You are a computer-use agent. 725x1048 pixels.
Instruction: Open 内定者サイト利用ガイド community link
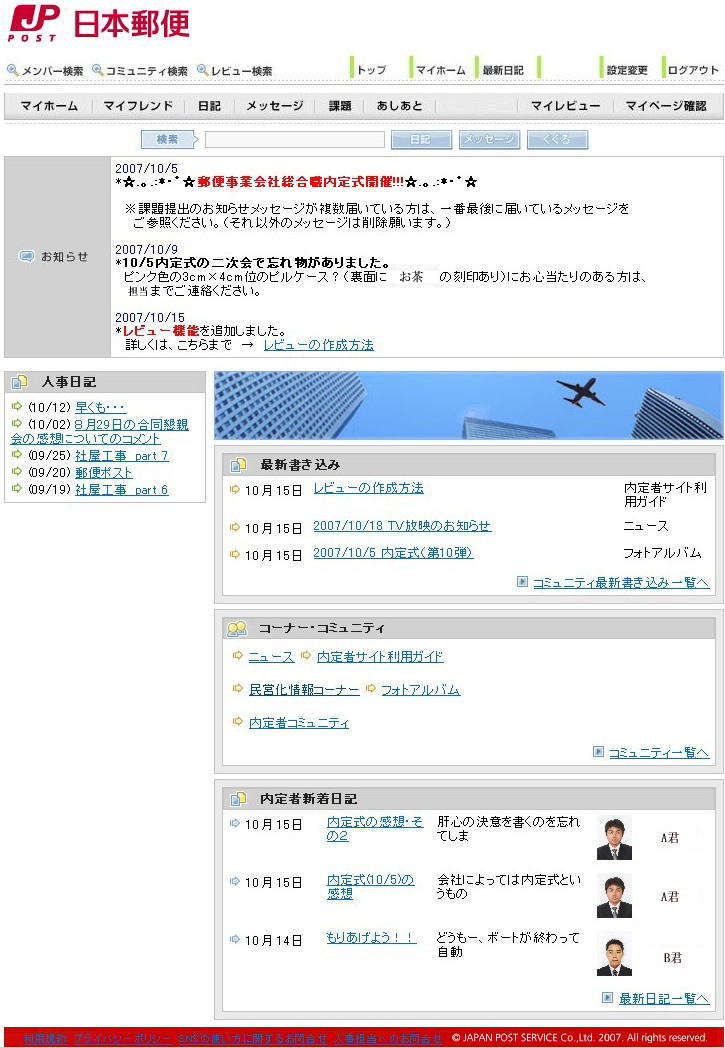380,657
